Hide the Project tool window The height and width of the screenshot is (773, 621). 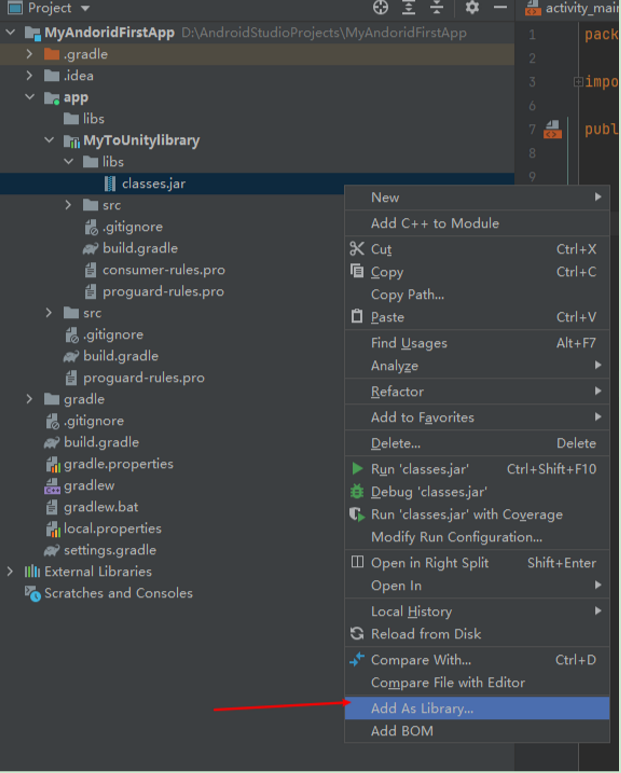click(500, 7)
